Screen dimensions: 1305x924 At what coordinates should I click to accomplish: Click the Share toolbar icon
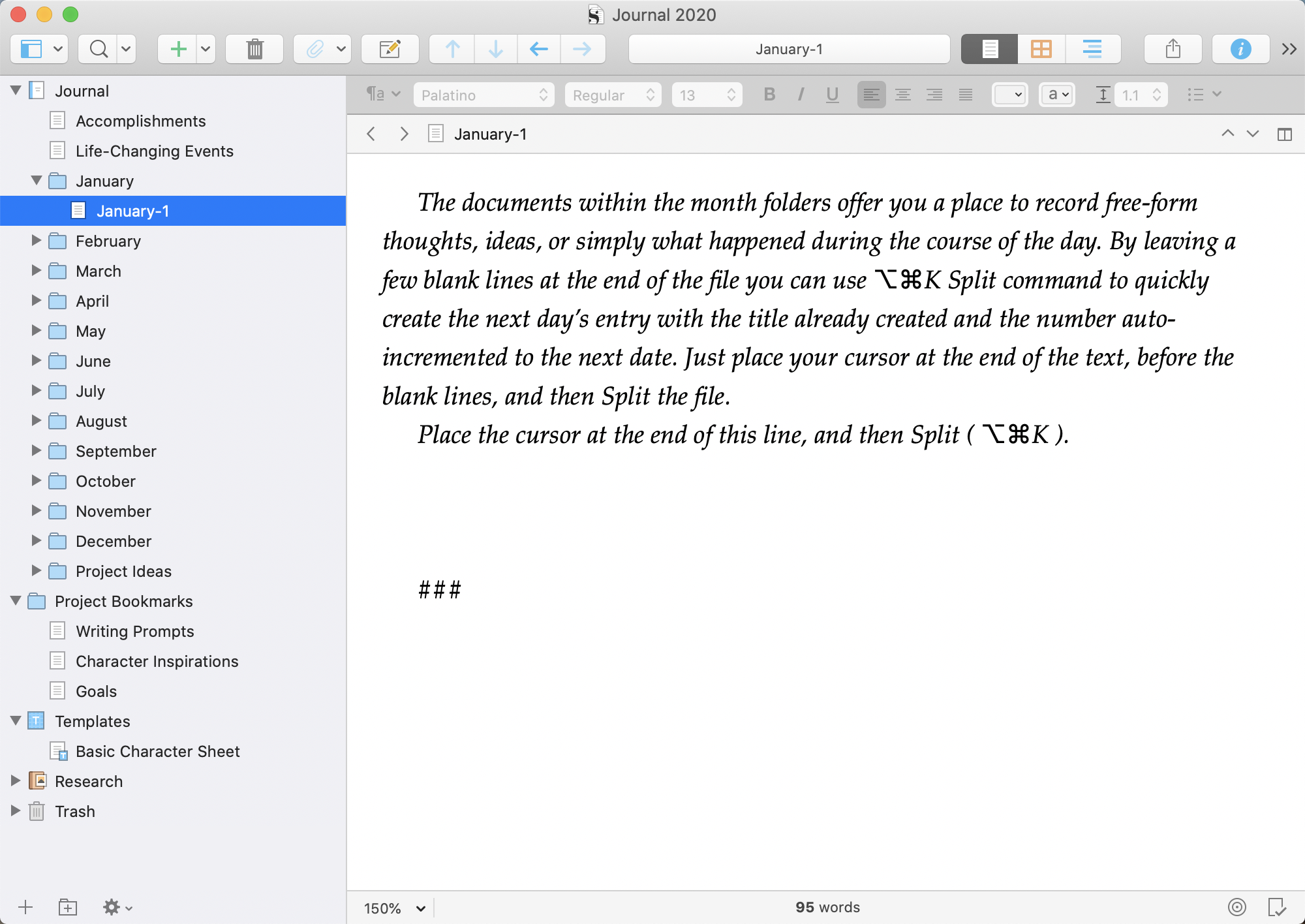(1173, 49)
